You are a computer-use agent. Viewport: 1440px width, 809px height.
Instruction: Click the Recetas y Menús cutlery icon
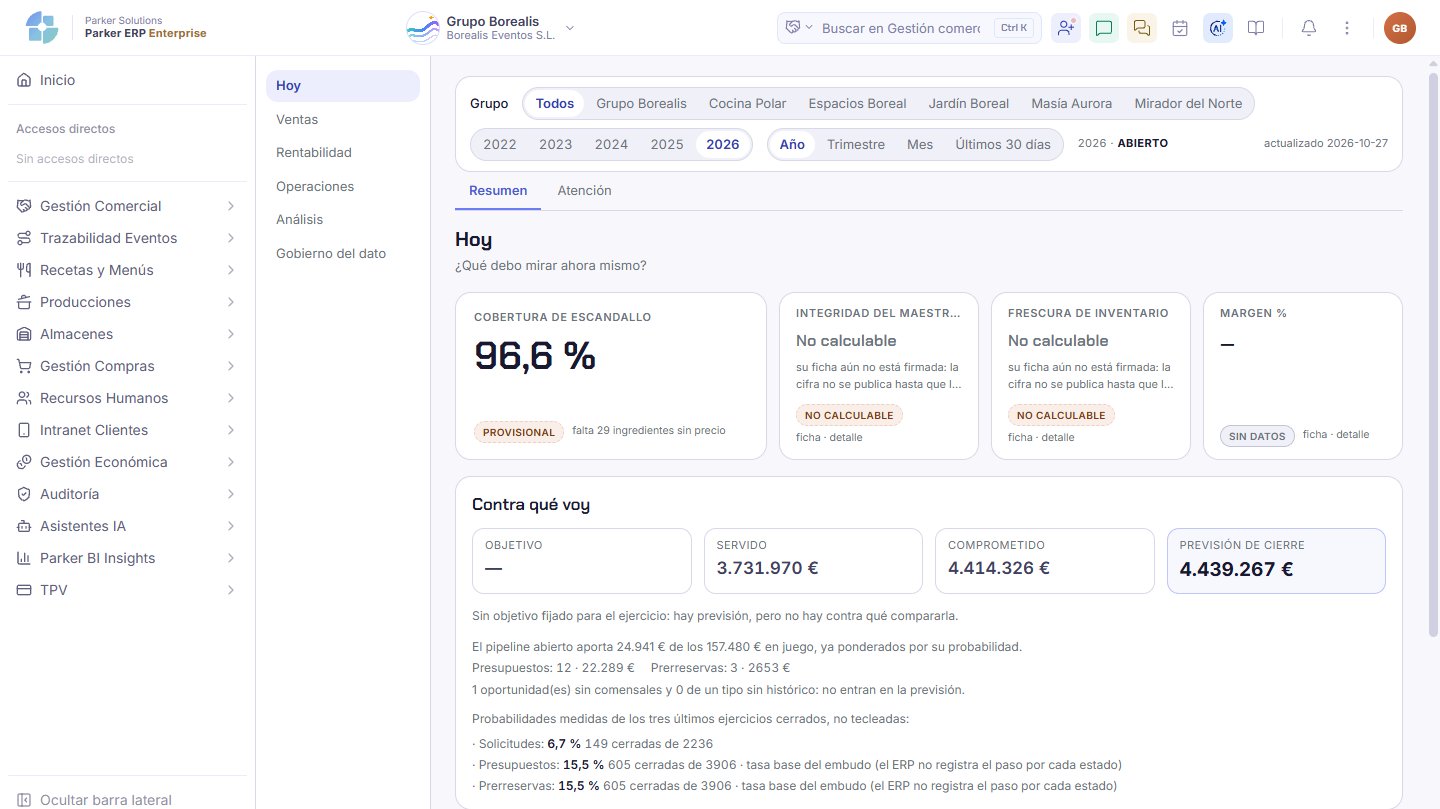[24, 270]
